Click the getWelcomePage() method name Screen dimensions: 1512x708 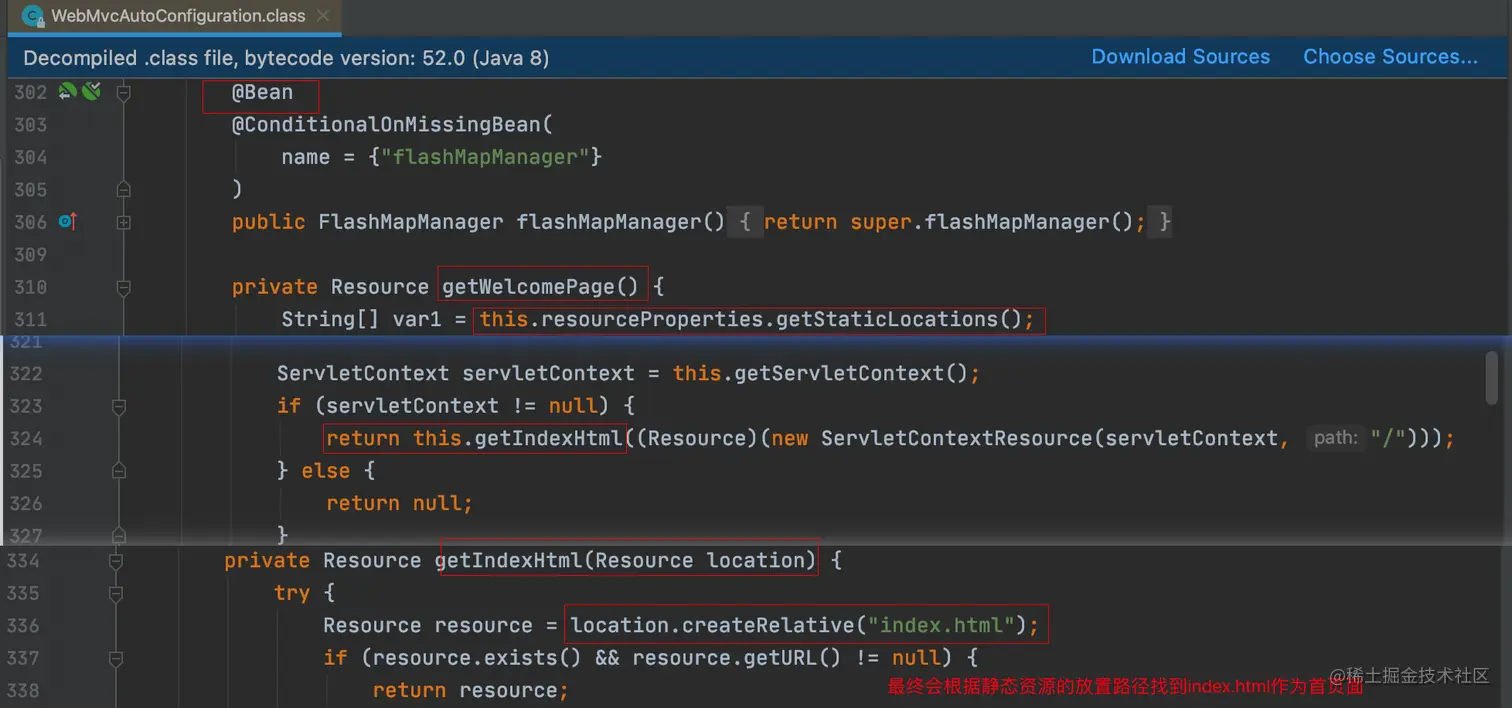point(540,287)
